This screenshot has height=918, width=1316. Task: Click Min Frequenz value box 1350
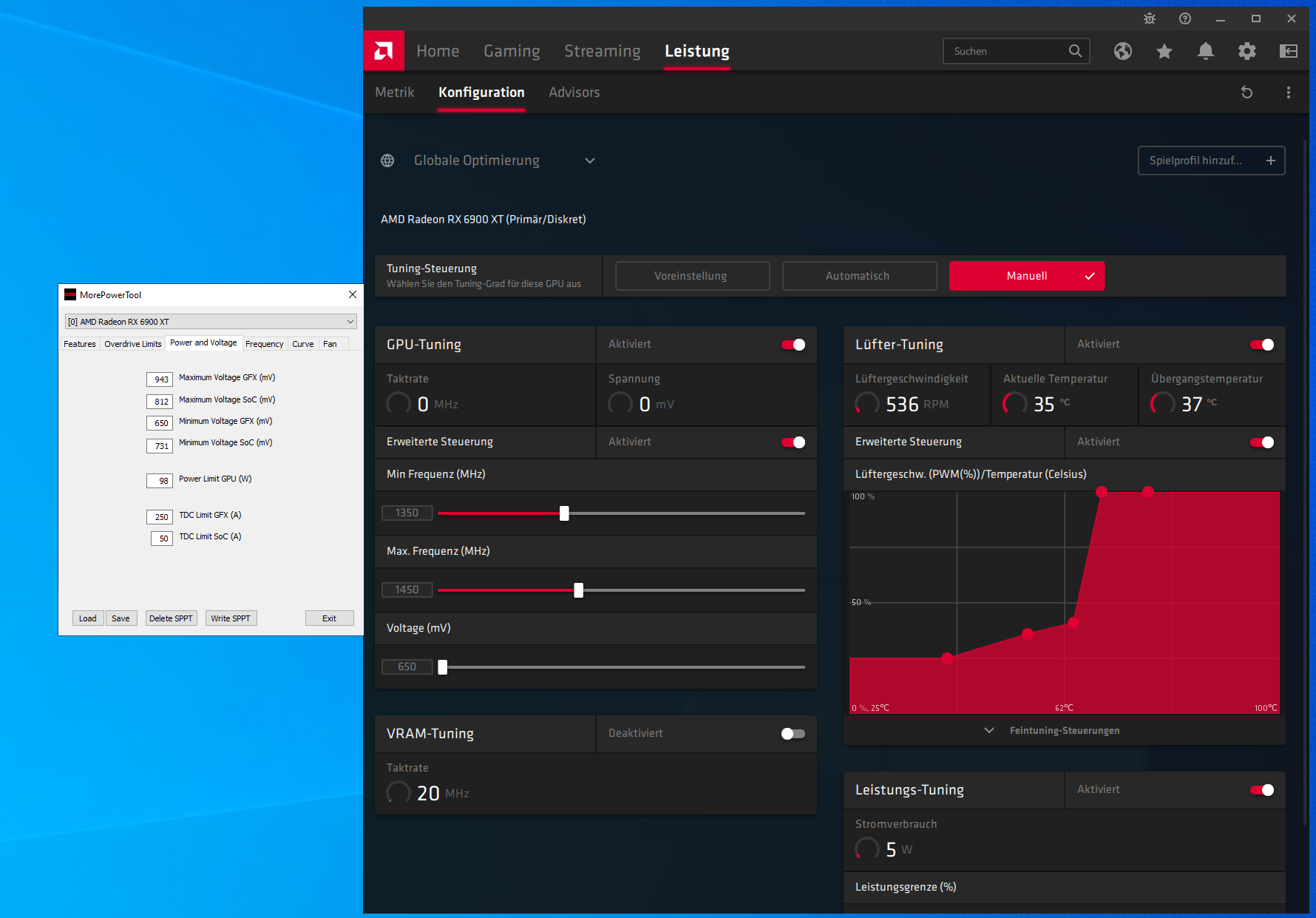(407, 513)
